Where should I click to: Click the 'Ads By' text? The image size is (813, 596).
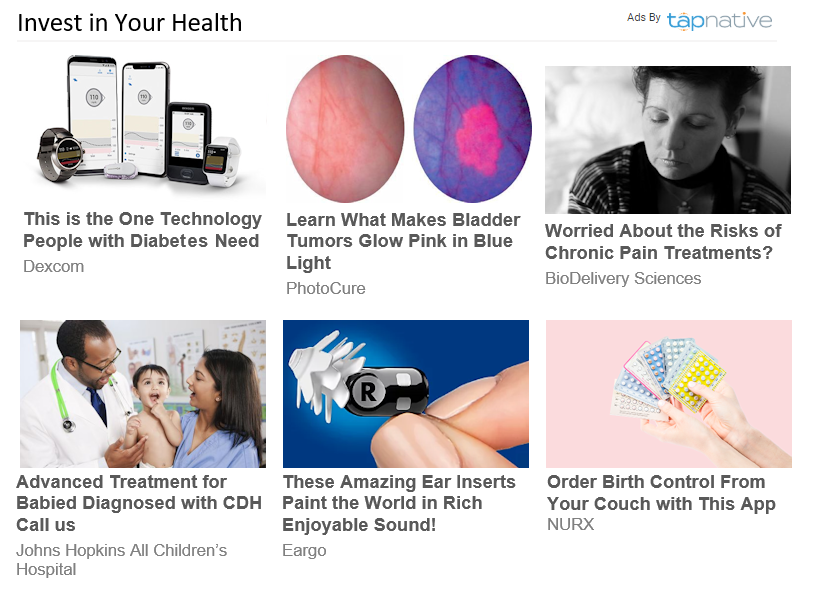pos(643,17)
